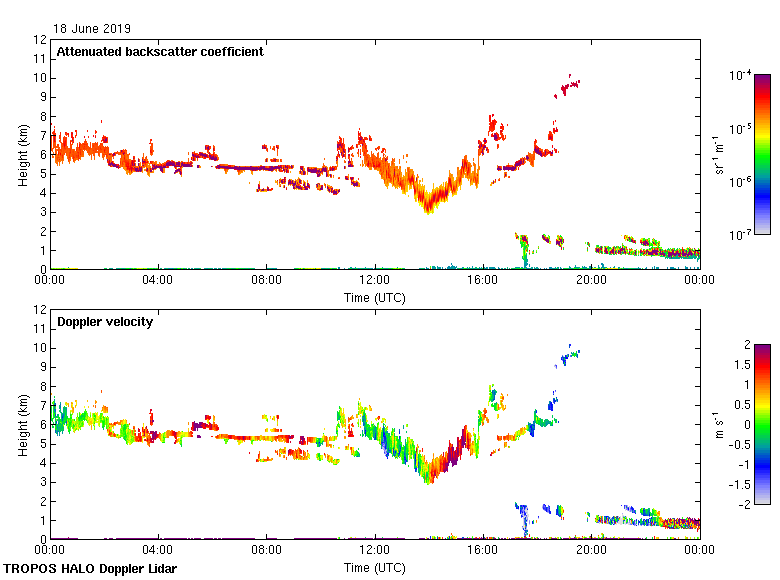Click the sr⁻¹ m⁻¹ units label
The height and width of the screenshot is (580, 780).
click(718, 155)
